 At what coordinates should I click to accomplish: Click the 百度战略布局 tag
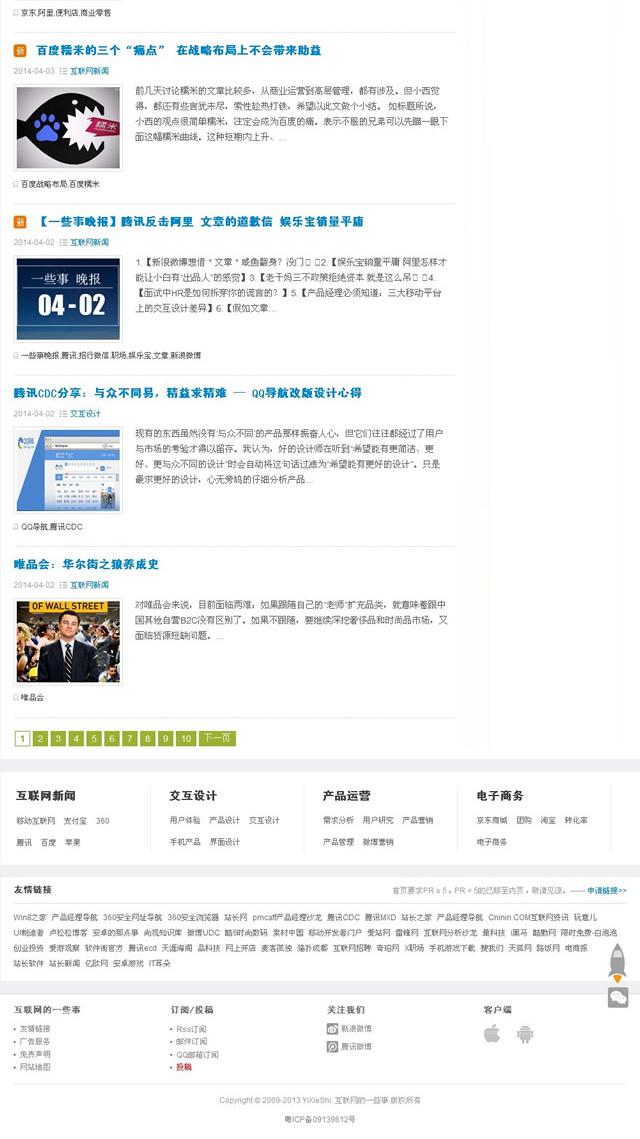(x=44, y=185)
